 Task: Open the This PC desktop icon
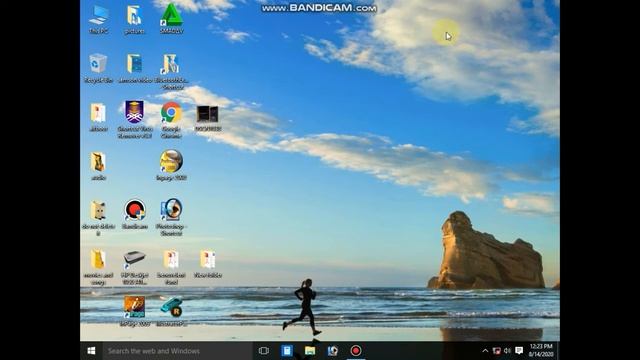pyautogui.click(x=98, y=20)
